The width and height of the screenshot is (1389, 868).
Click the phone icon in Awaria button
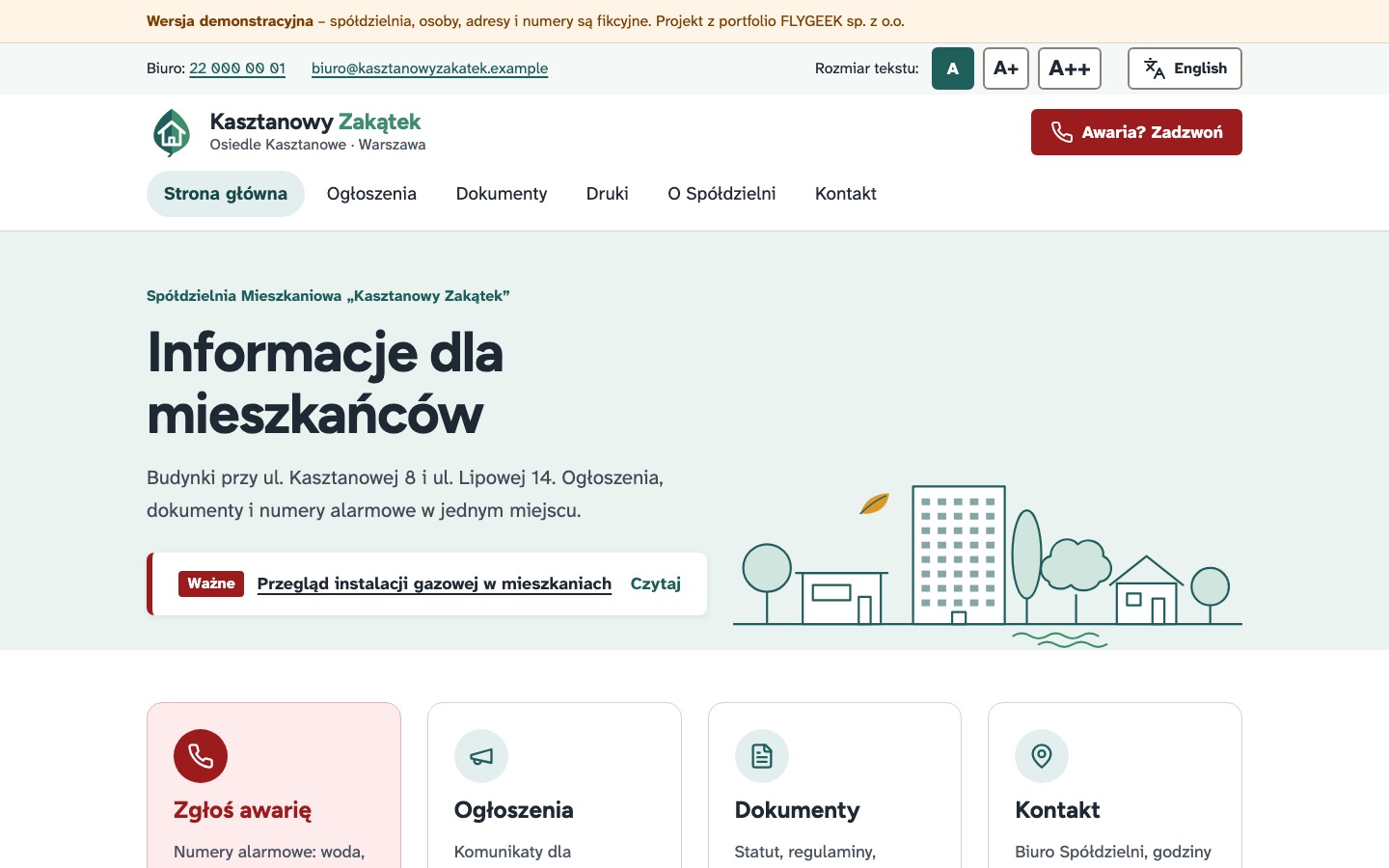[1061, 132]
